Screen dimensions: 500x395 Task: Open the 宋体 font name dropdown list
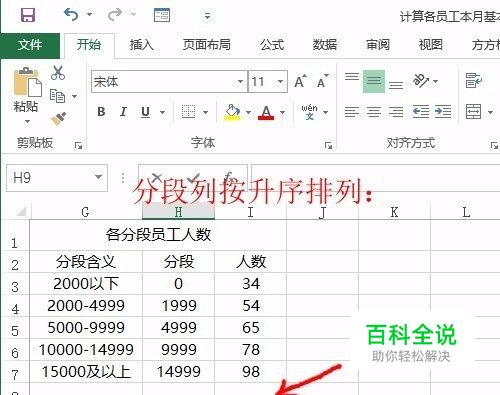(240, 81)
